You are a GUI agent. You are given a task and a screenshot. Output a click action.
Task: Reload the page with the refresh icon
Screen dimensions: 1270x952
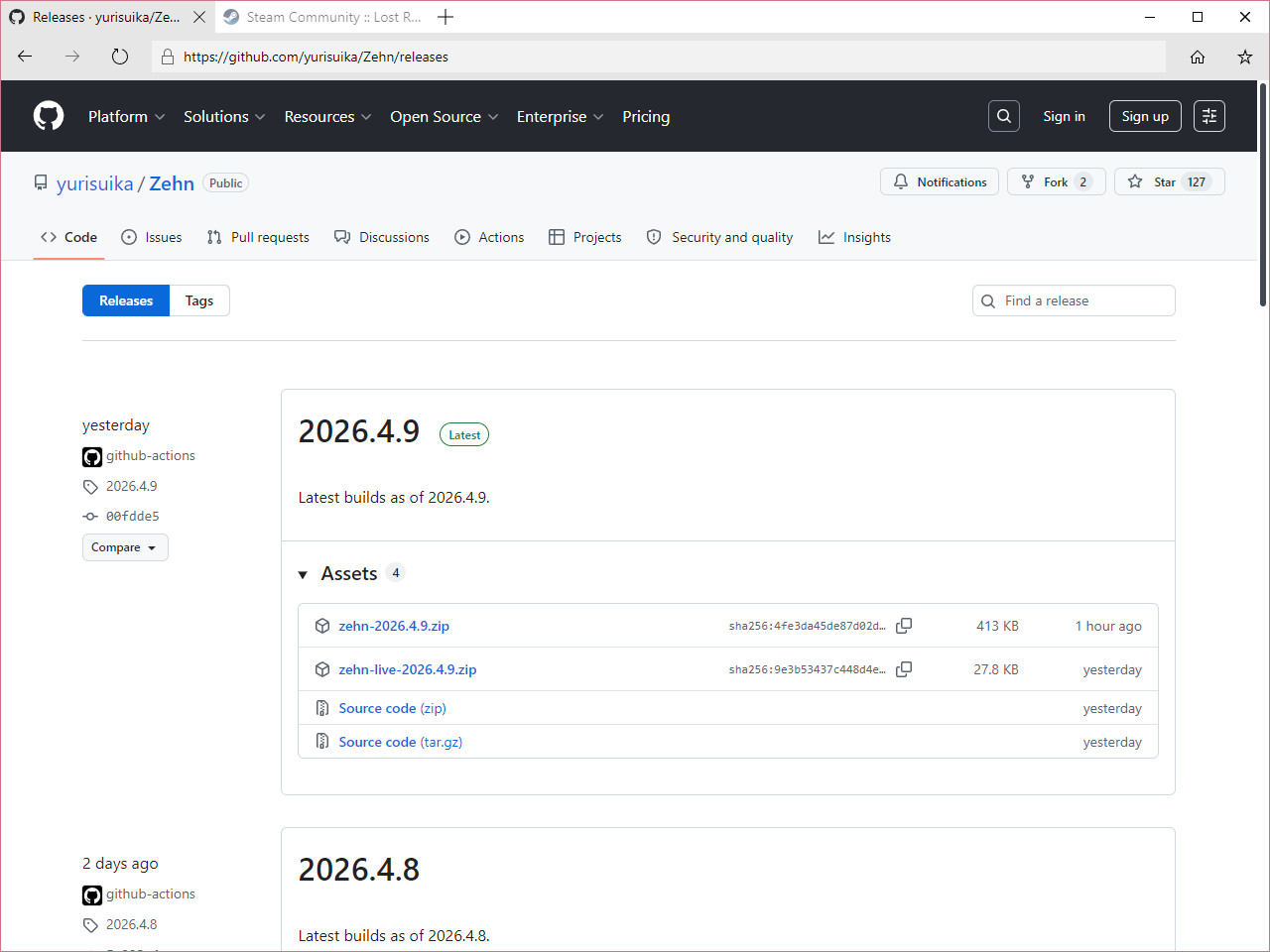click(x=120, y=57)
